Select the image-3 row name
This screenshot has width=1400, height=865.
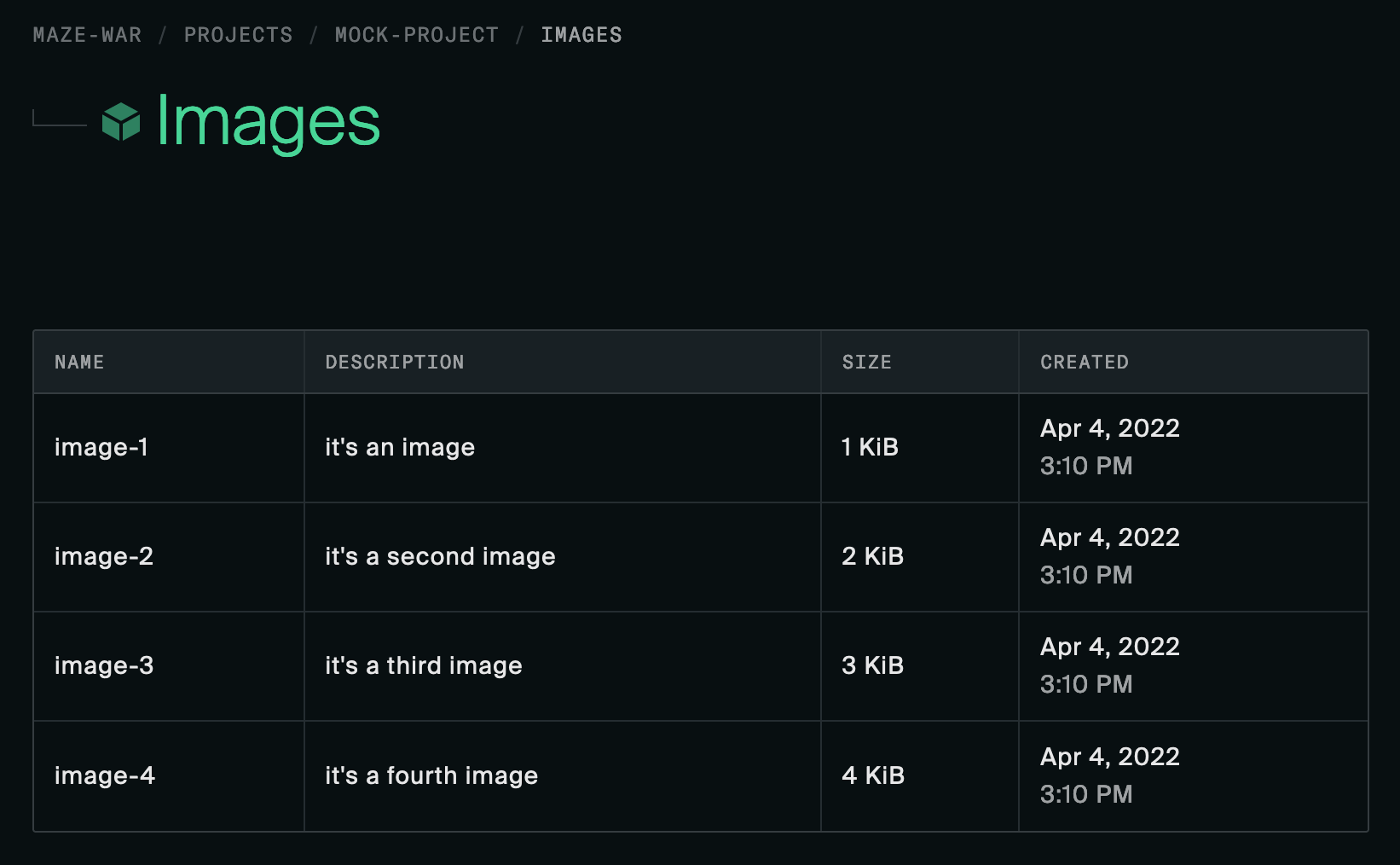click(104, 665)
